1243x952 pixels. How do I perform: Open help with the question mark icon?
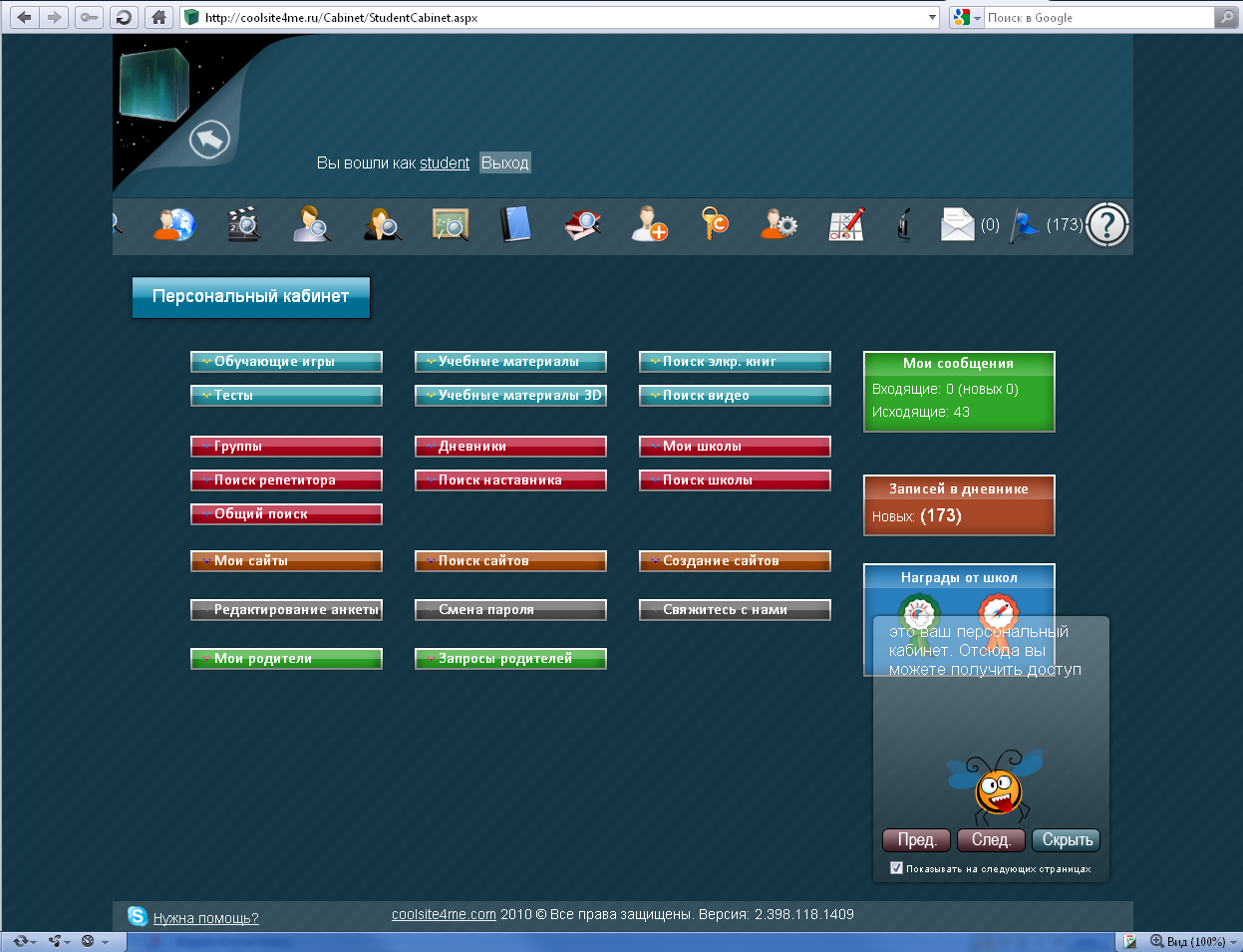coord(1106,225)
